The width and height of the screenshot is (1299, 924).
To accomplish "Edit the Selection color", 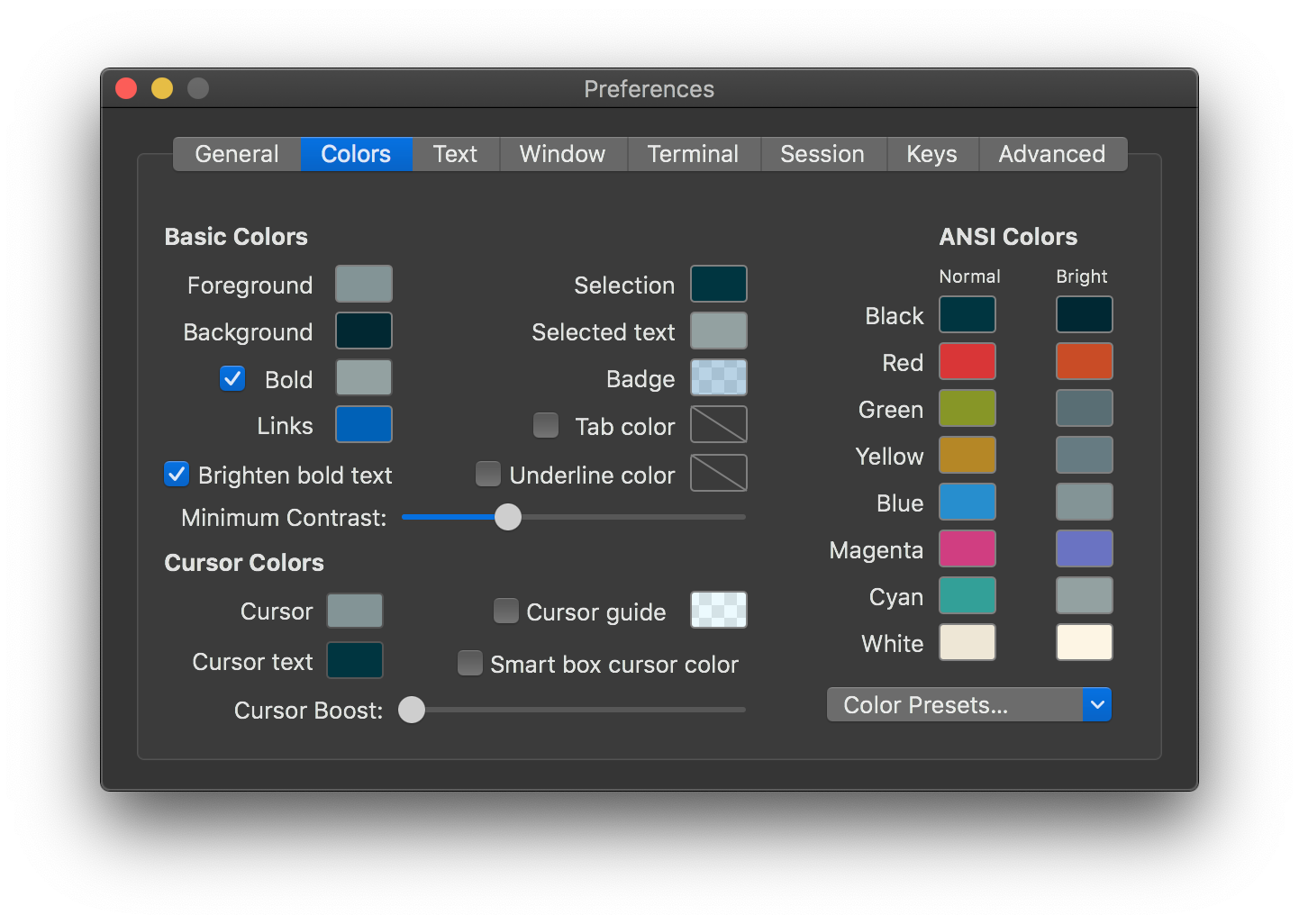I will pyautogui.click(x=718, y=284).
